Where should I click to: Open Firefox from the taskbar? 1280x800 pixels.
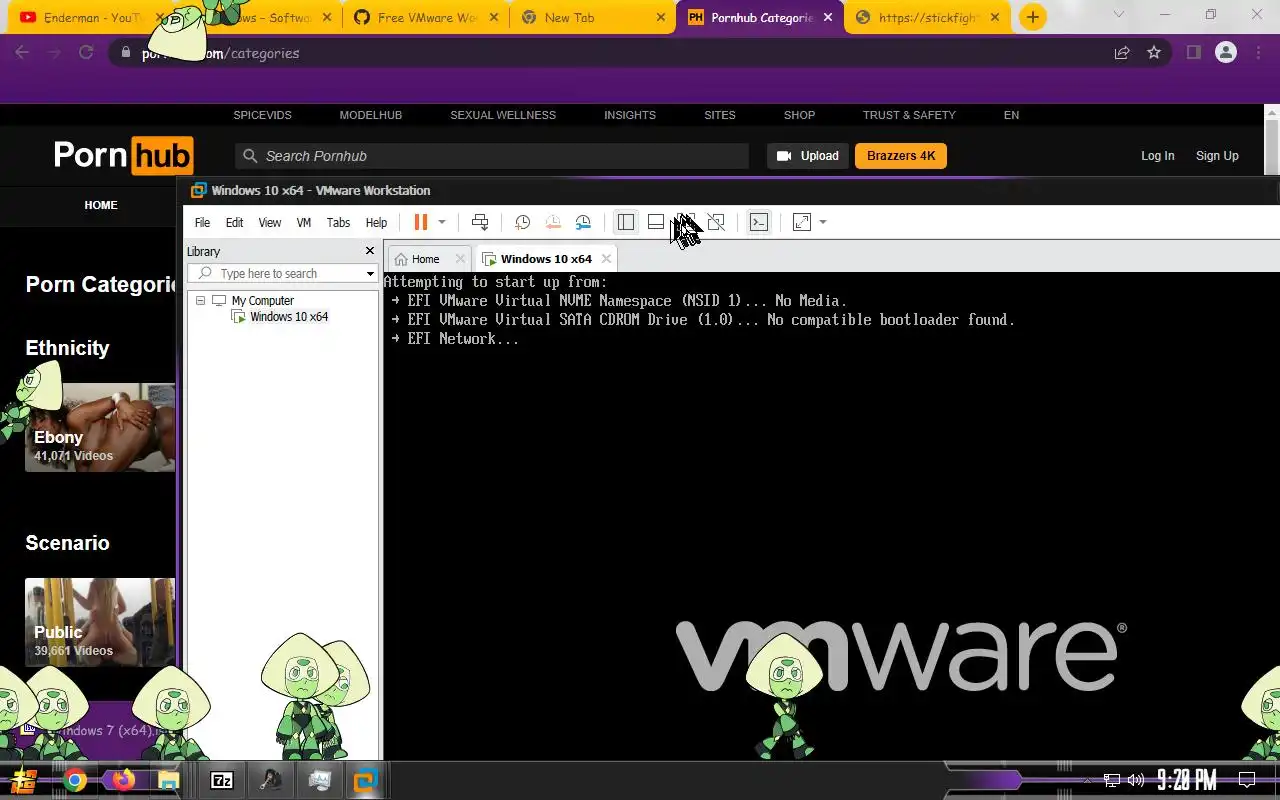point(123,780)
